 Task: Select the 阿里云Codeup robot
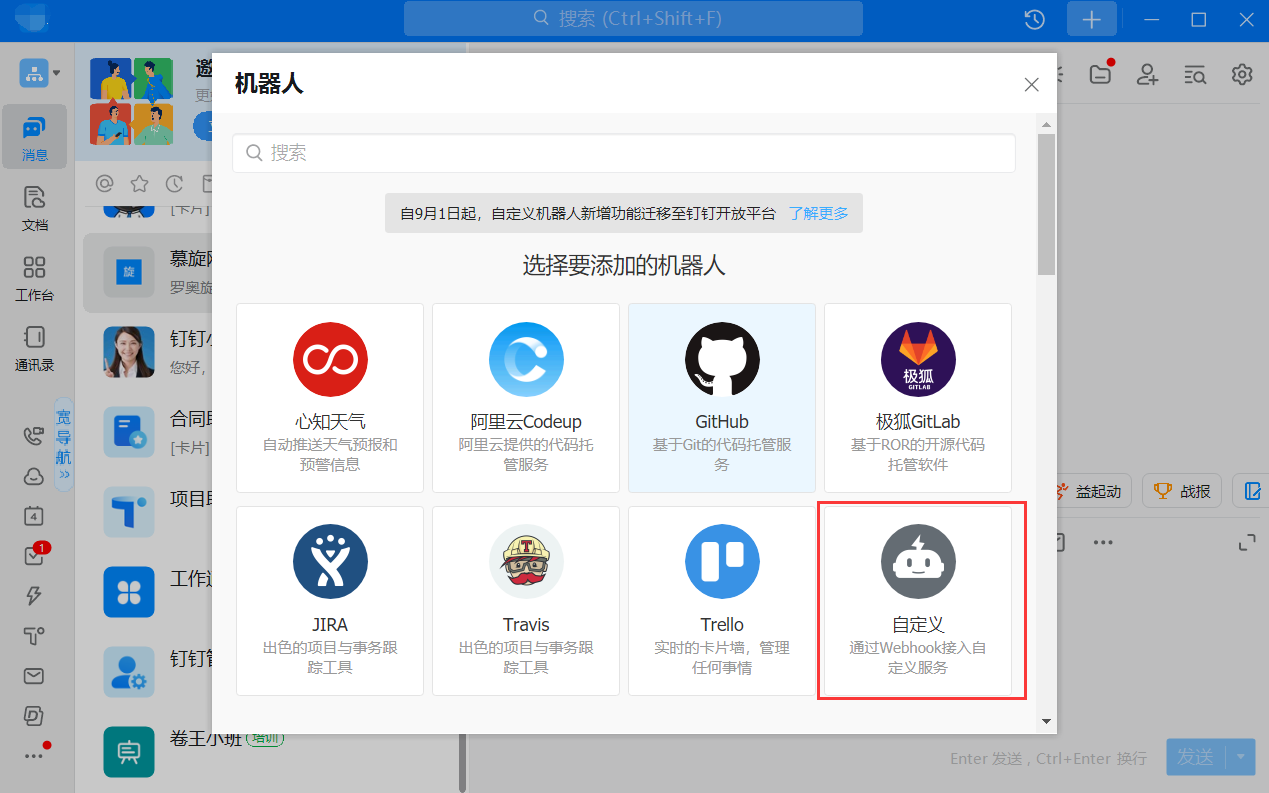[526, 398]
